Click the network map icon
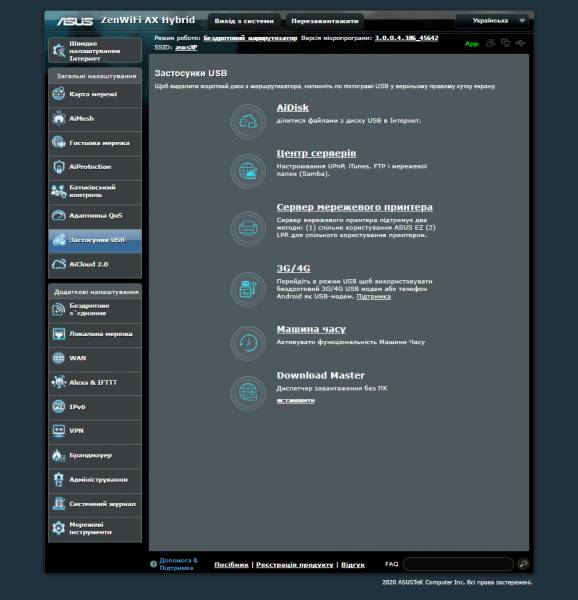 click(x=59, y=94)
